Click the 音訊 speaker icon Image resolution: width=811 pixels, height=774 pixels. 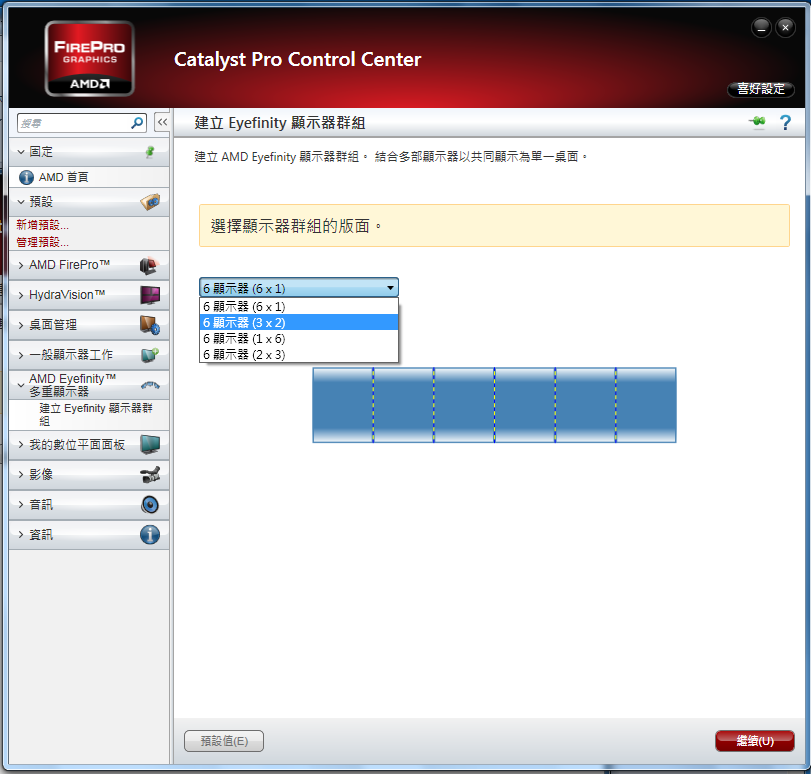150,504
